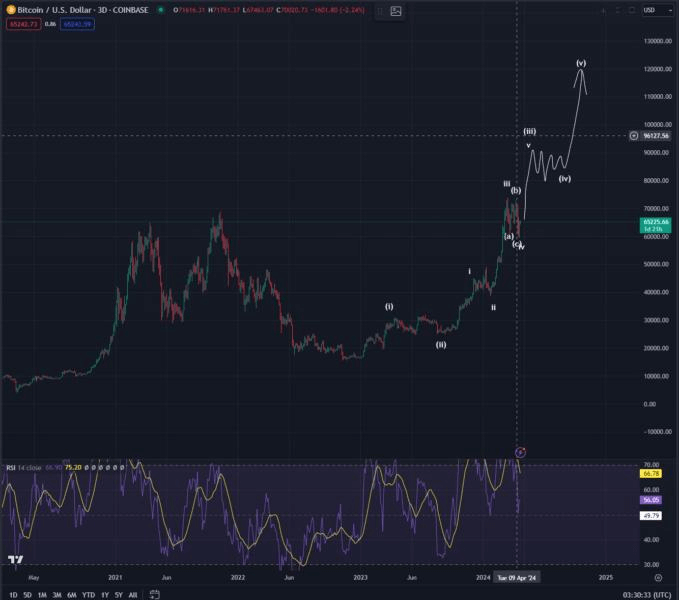Click the time axis settings gear icon
Screen dimensions: 679x600
tap(658, 577)
